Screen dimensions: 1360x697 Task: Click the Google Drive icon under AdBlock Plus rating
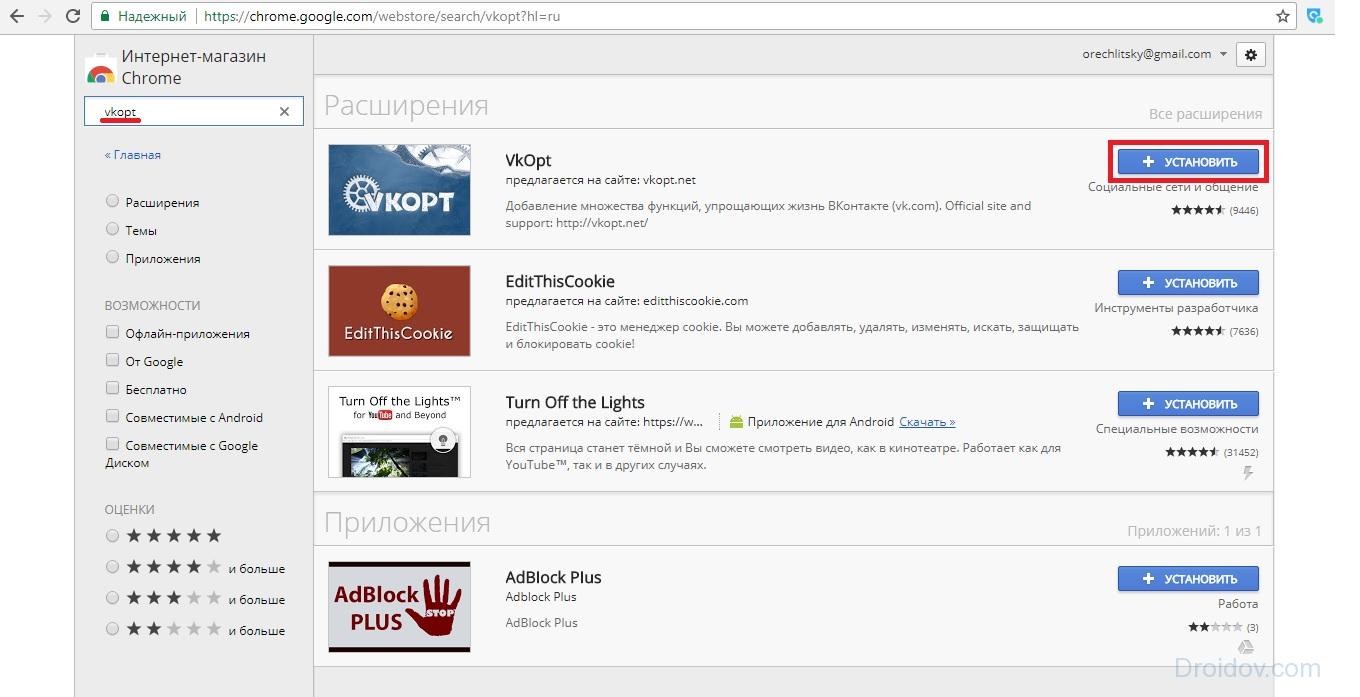pos(1247,648)
